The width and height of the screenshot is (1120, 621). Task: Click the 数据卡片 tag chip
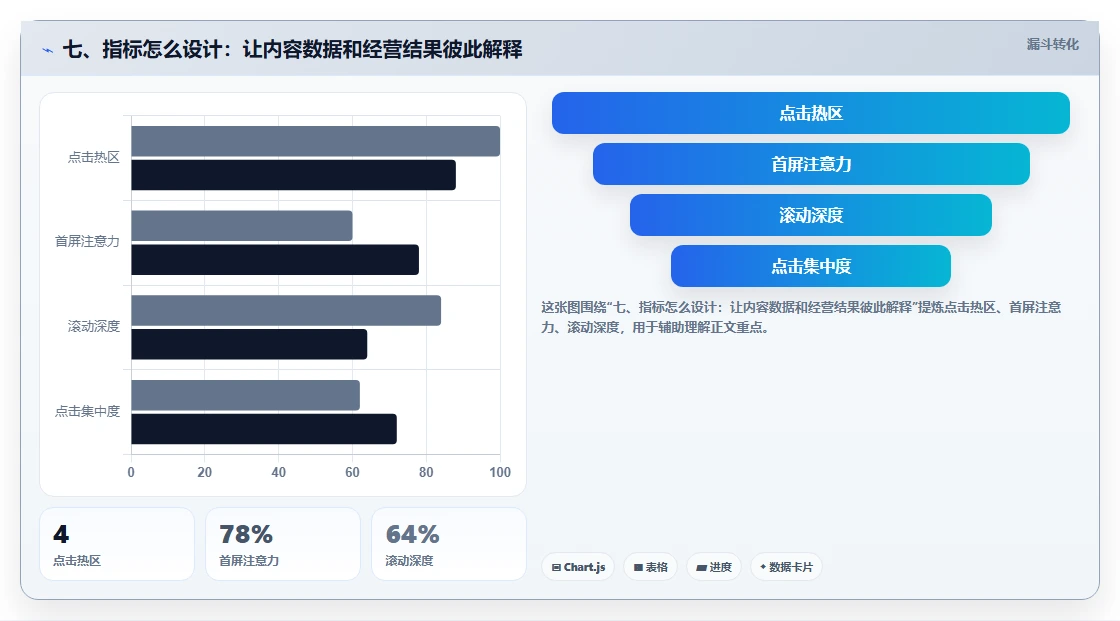786,567
